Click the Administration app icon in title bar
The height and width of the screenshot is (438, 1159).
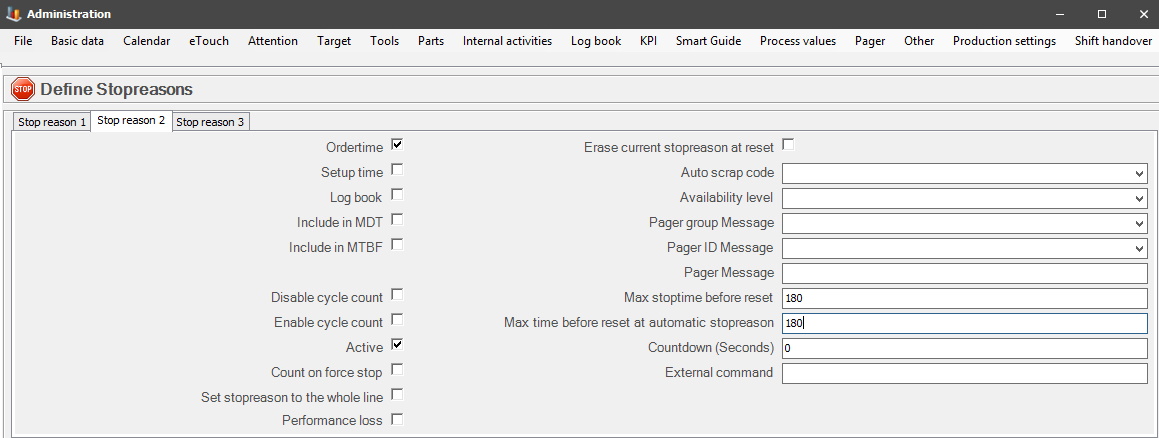13,14
